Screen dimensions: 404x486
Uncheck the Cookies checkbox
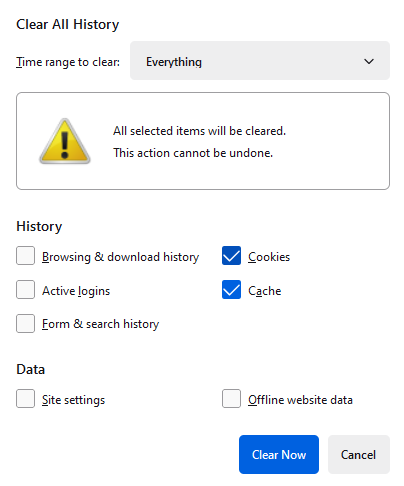click(x=231, y=256)
